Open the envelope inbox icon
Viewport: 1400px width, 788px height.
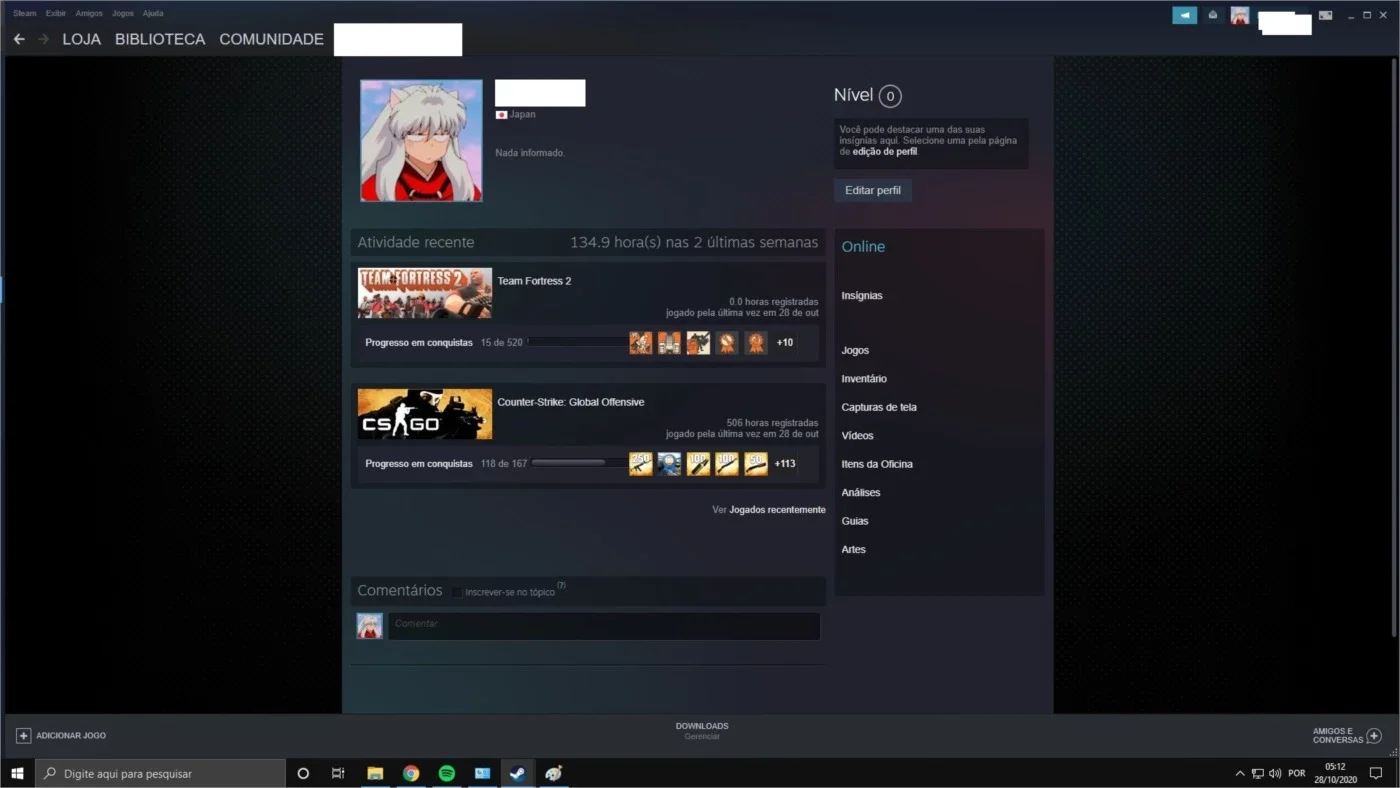pos(1213,15)
